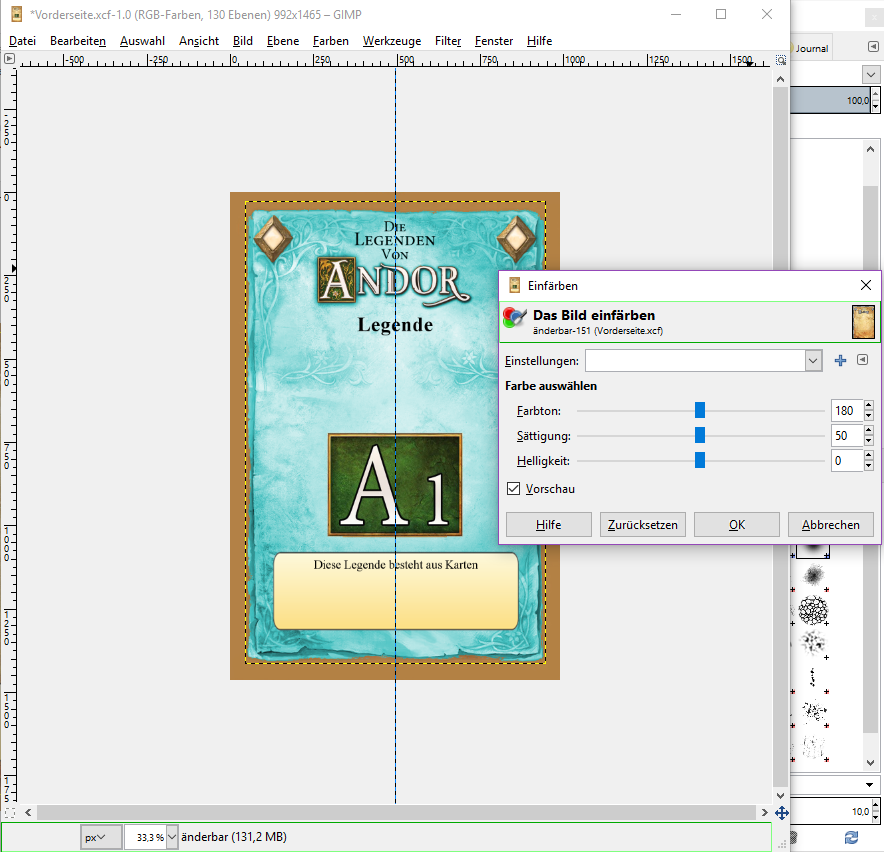Click the Sättigung slider handle
This screenshot has width=884, height=852.
coord(700,435)
